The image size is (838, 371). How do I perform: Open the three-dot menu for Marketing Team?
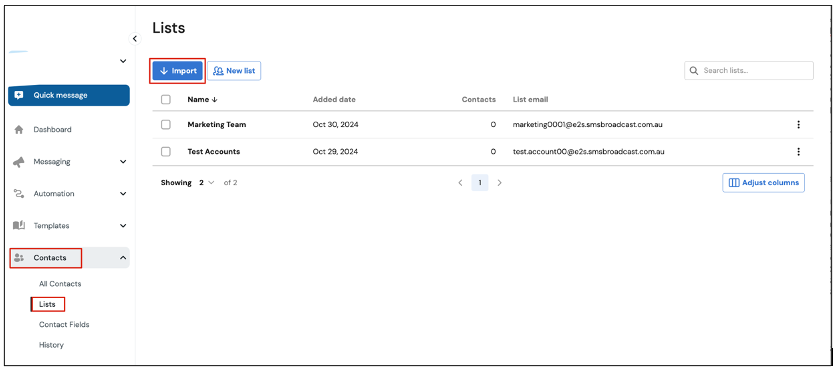pyautogui.click(x=798, y=125)
